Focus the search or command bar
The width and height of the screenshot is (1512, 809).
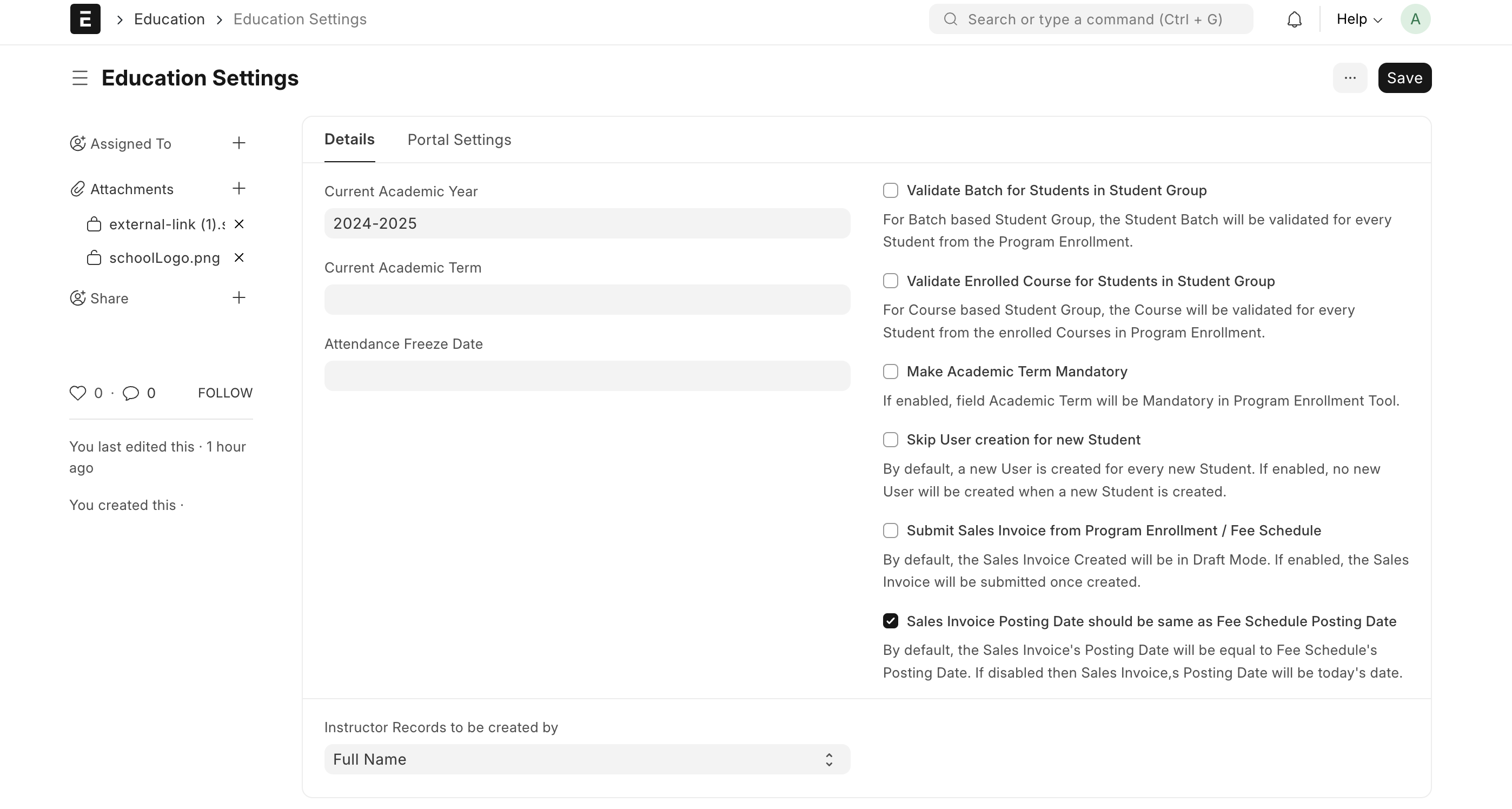click(x=1091, y=19)
